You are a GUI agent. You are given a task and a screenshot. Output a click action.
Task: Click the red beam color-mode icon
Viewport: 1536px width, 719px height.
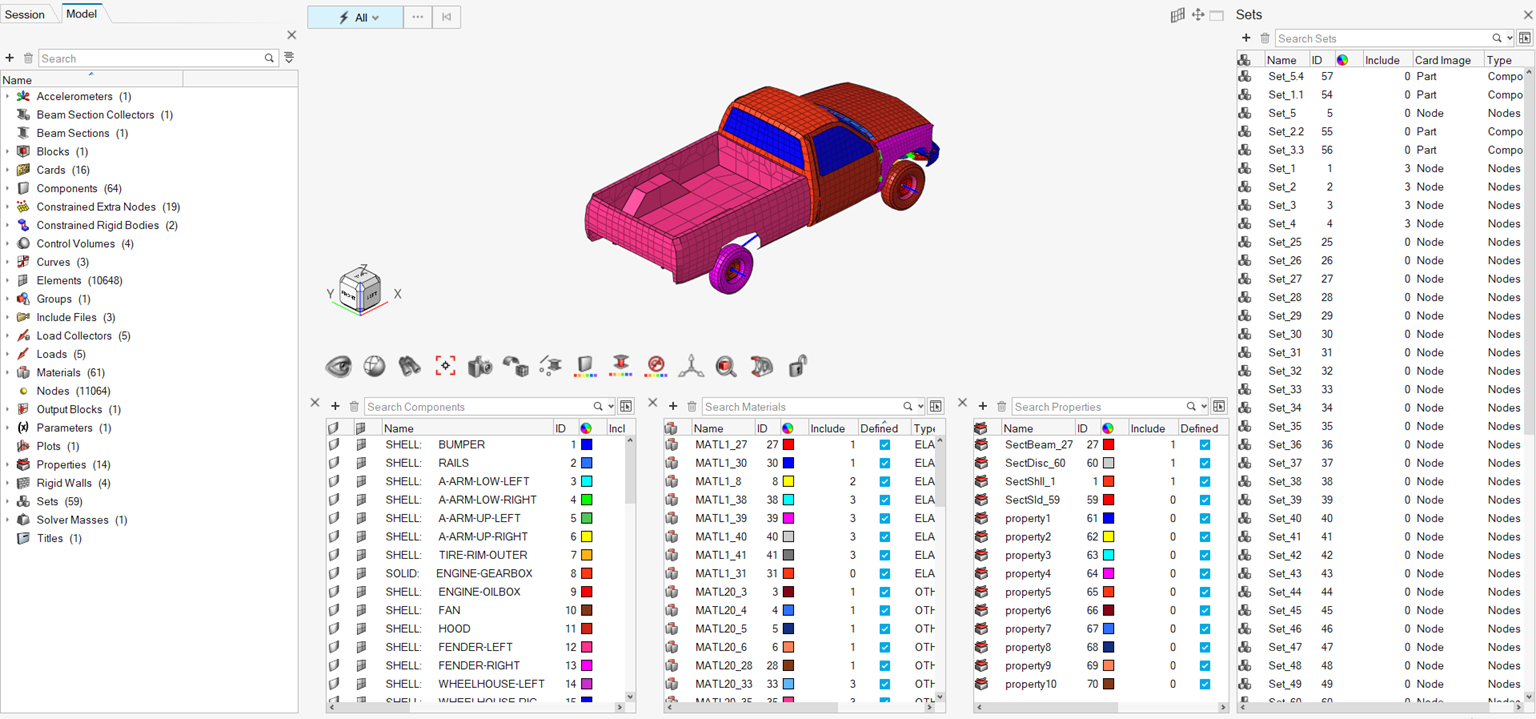620,366
